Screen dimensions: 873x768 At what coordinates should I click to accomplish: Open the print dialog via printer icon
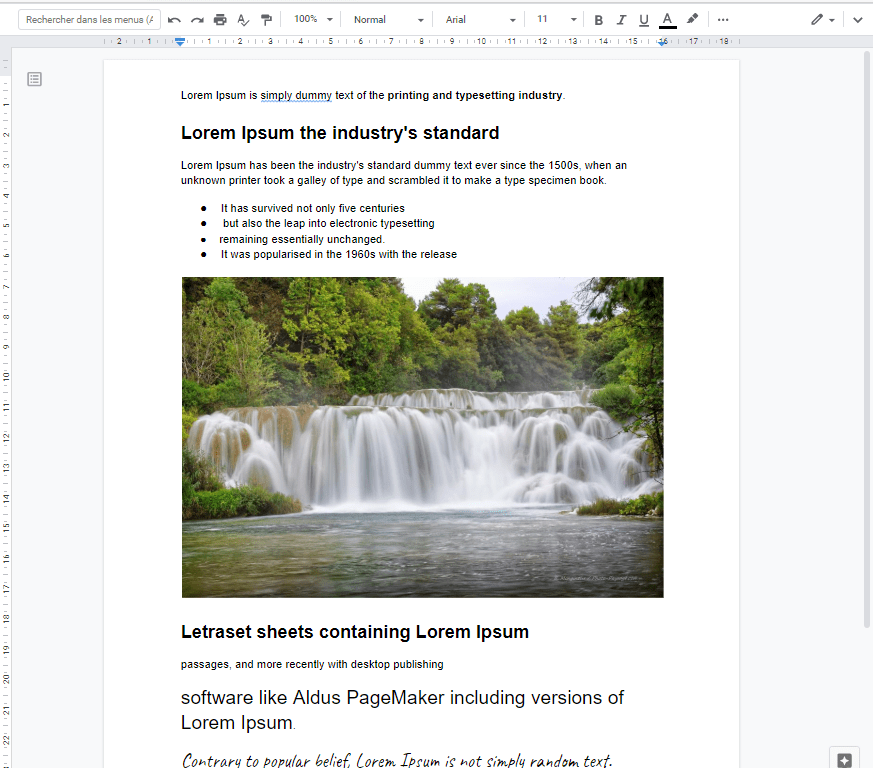220,18
